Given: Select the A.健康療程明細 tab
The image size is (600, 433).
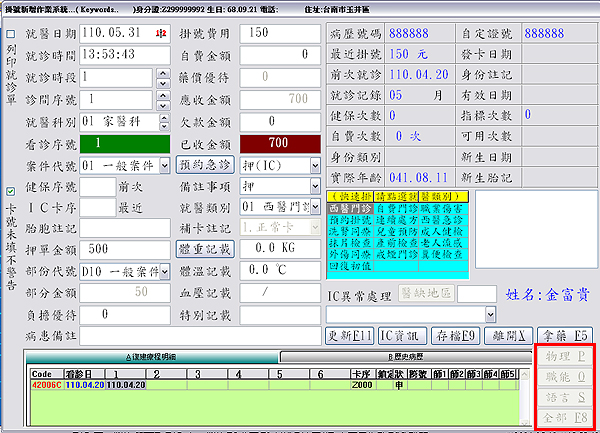Looking at the screenshot, I should 151,356.
